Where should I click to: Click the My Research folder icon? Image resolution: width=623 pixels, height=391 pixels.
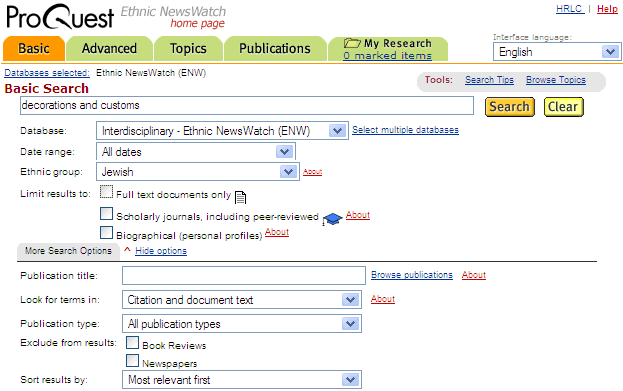coord(352,43)
